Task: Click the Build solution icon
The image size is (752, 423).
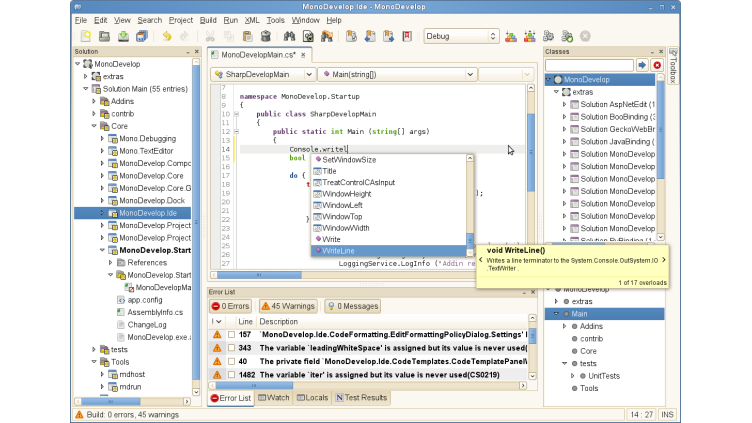Action: (x=511, y=36)
